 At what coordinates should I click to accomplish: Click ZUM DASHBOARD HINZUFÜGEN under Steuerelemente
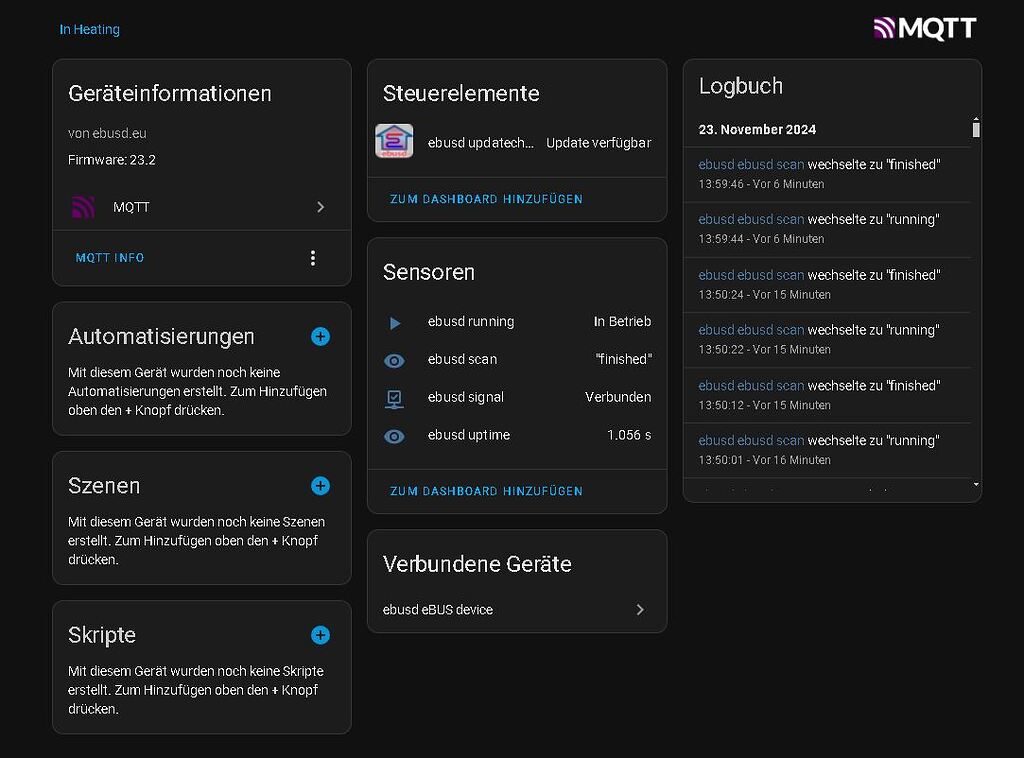(x=486, y=199)
